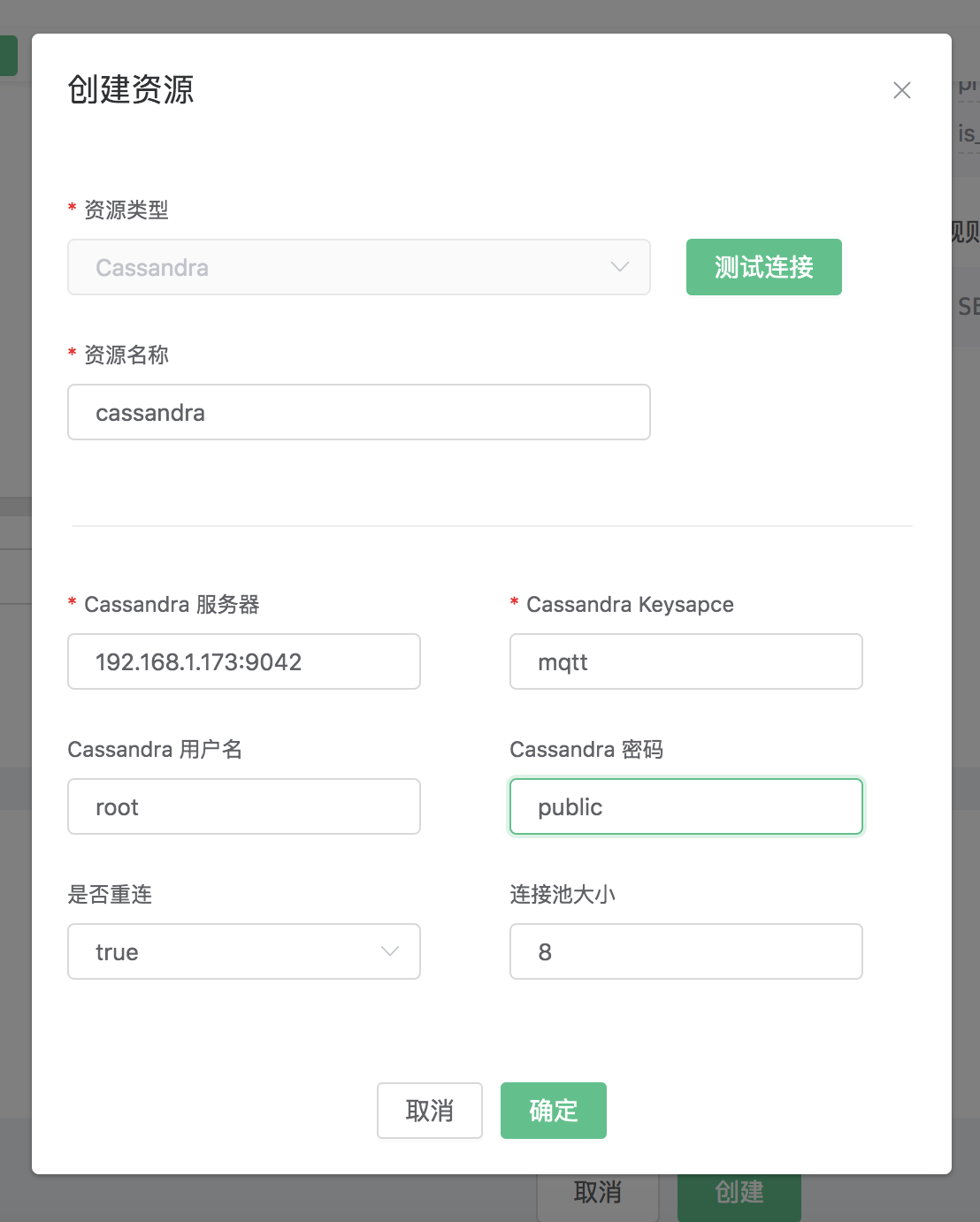Click the Cassandra 服务器 field label

coord(172,605)
